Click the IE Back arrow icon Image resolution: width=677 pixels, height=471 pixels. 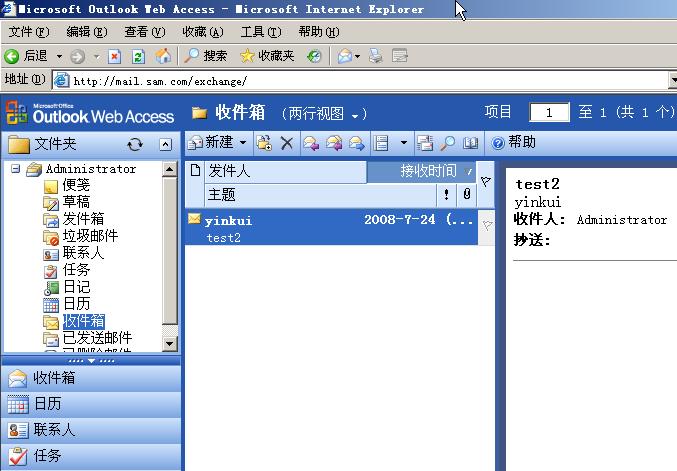[12, 56]
